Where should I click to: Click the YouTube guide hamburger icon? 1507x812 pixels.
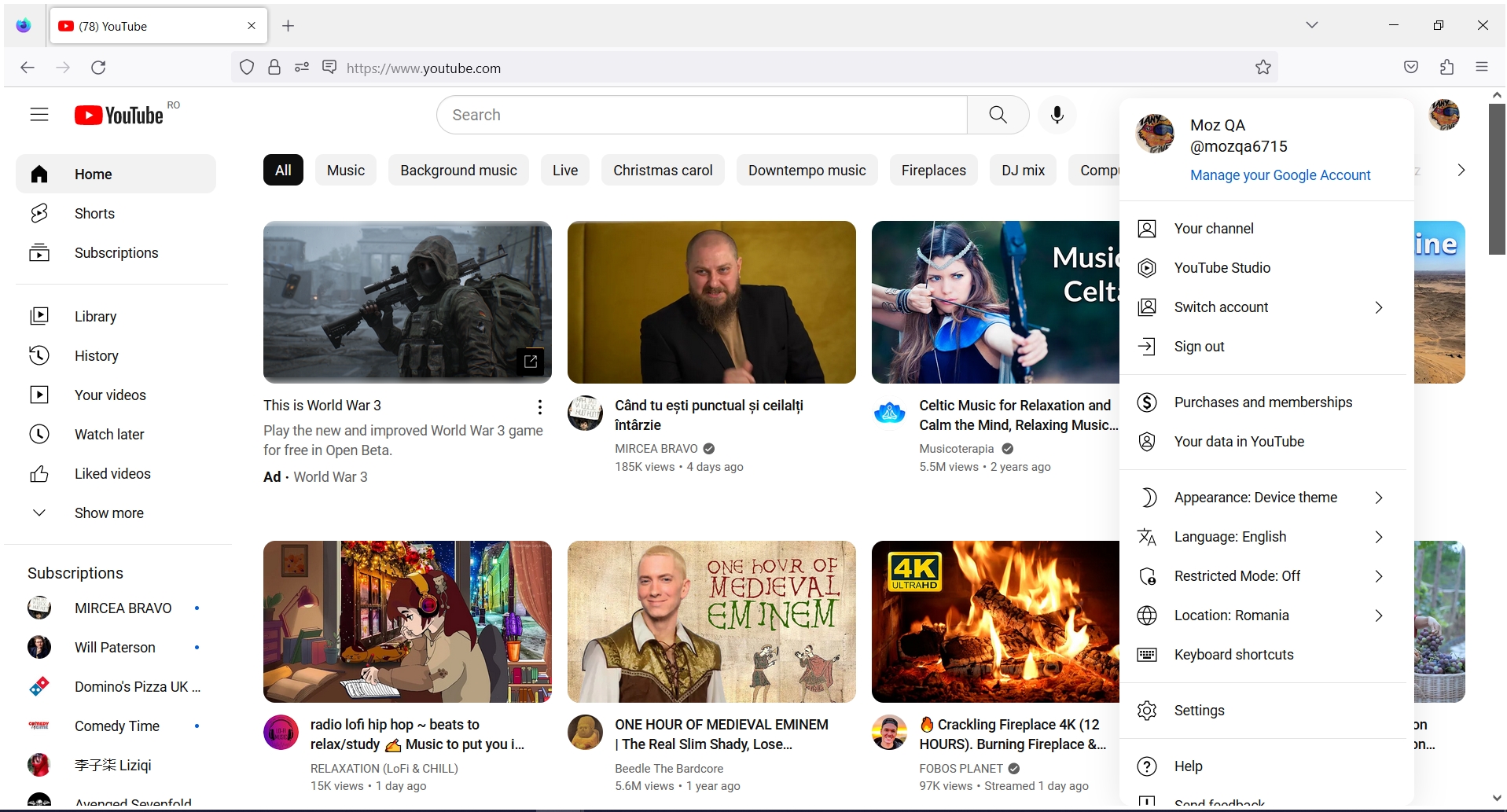pos(39,114)
